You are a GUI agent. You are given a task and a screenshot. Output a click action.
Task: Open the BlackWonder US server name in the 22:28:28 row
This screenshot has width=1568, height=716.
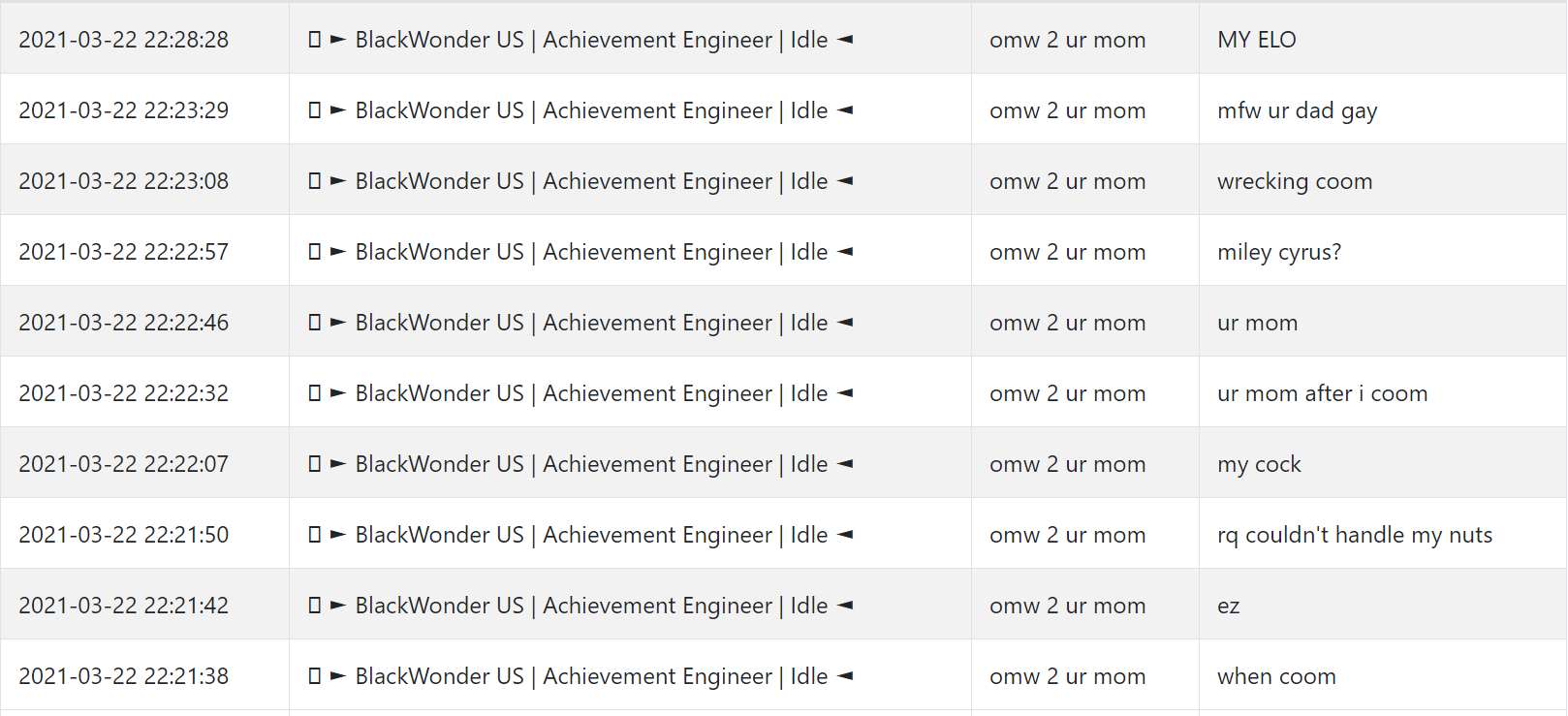[x=439, y=40]
